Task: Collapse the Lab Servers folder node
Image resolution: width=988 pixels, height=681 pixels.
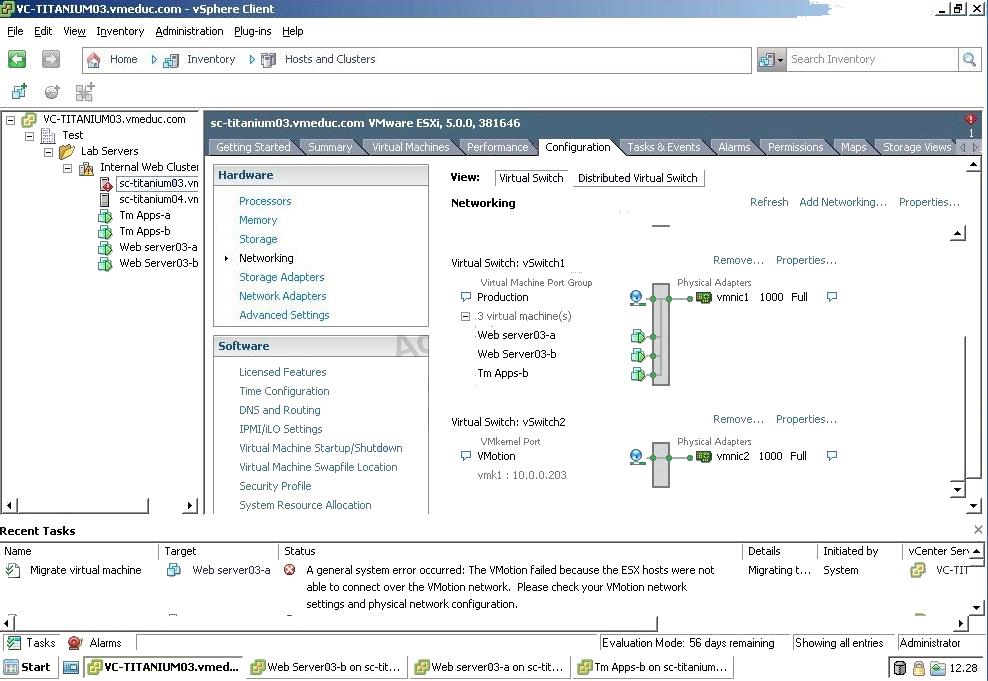Action: click(x=49, y=152)
